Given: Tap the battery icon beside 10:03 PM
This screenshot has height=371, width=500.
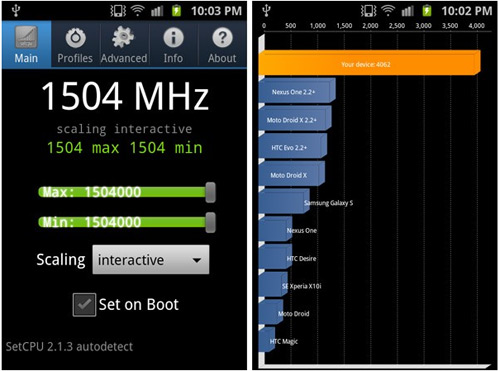Looking at the screenshot, I should (176, 11).
